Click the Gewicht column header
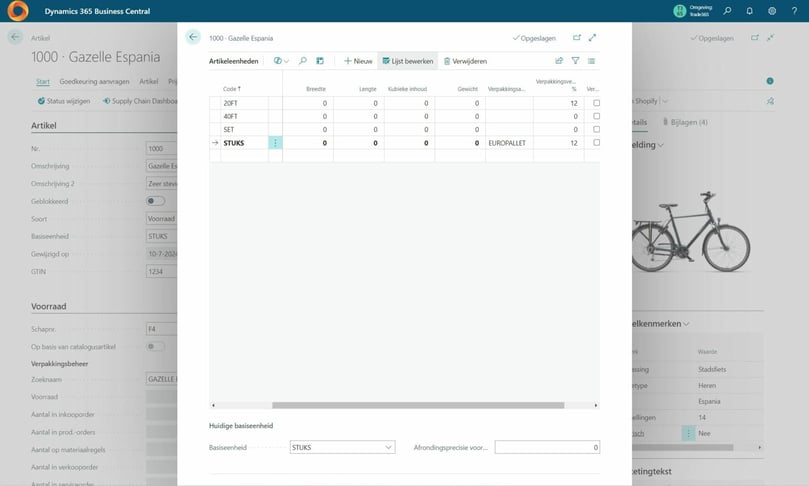The image size is (809, 486). point(467,89)
